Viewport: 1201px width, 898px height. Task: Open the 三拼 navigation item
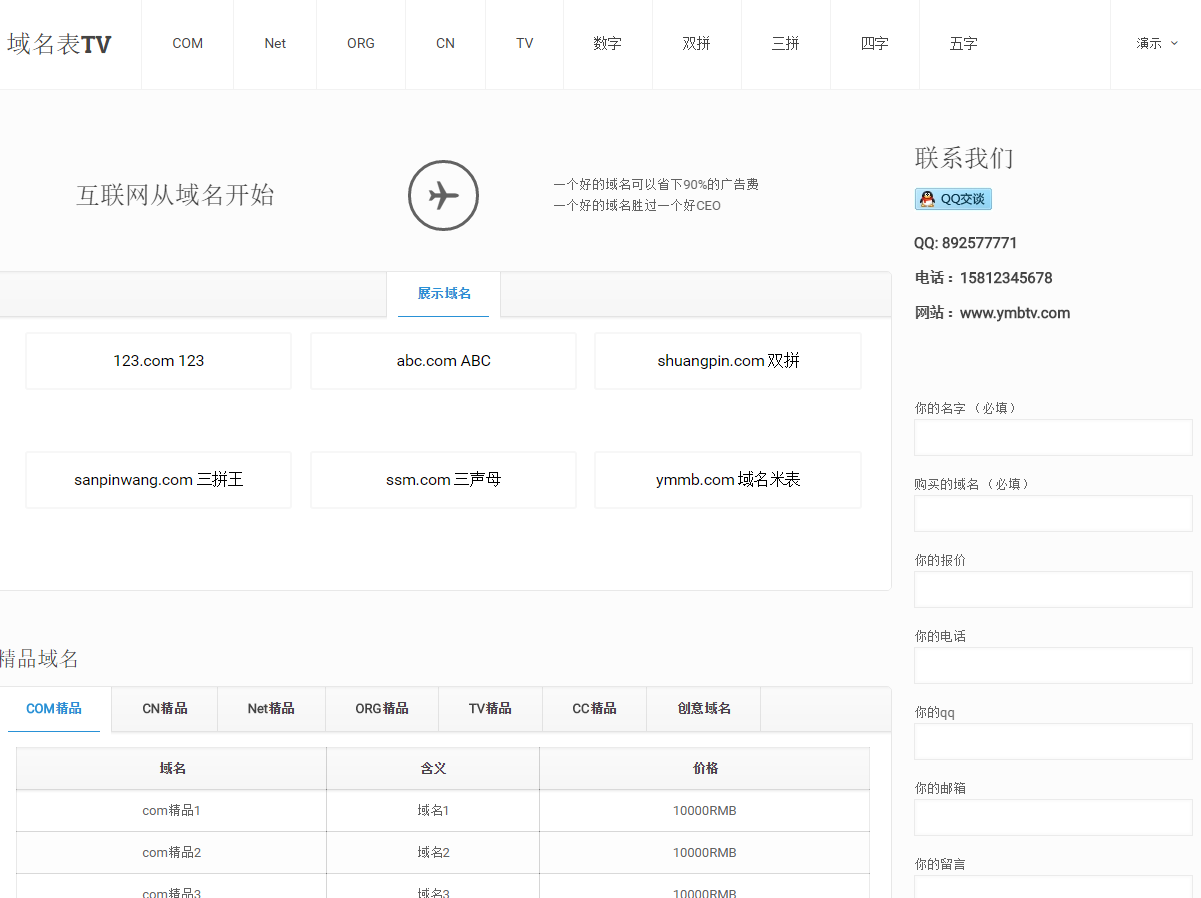coord(786,44)
